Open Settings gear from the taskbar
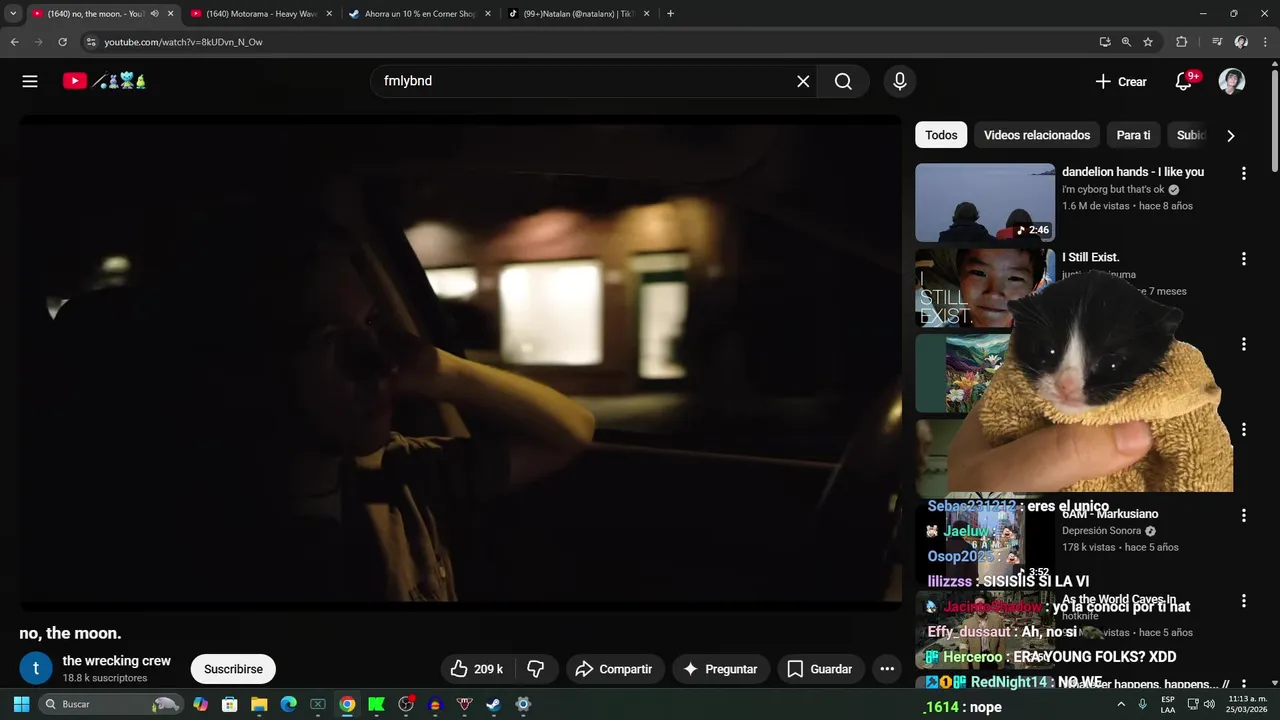Screen dimensions: 1280x720 [x=522, y=704]
